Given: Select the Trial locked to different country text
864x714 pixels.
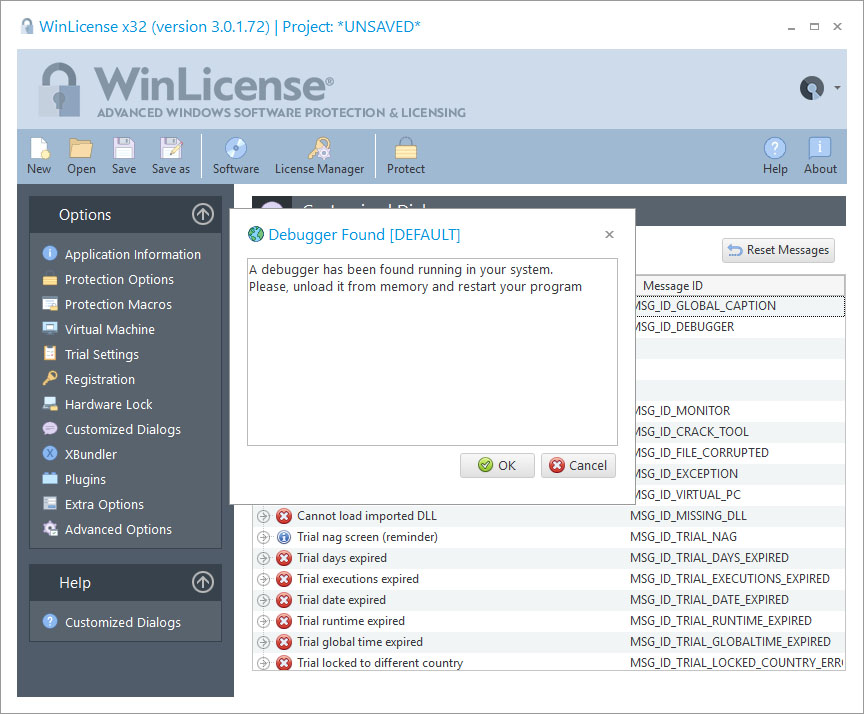Looking at the screenshot, I should (x=380, y=663).
